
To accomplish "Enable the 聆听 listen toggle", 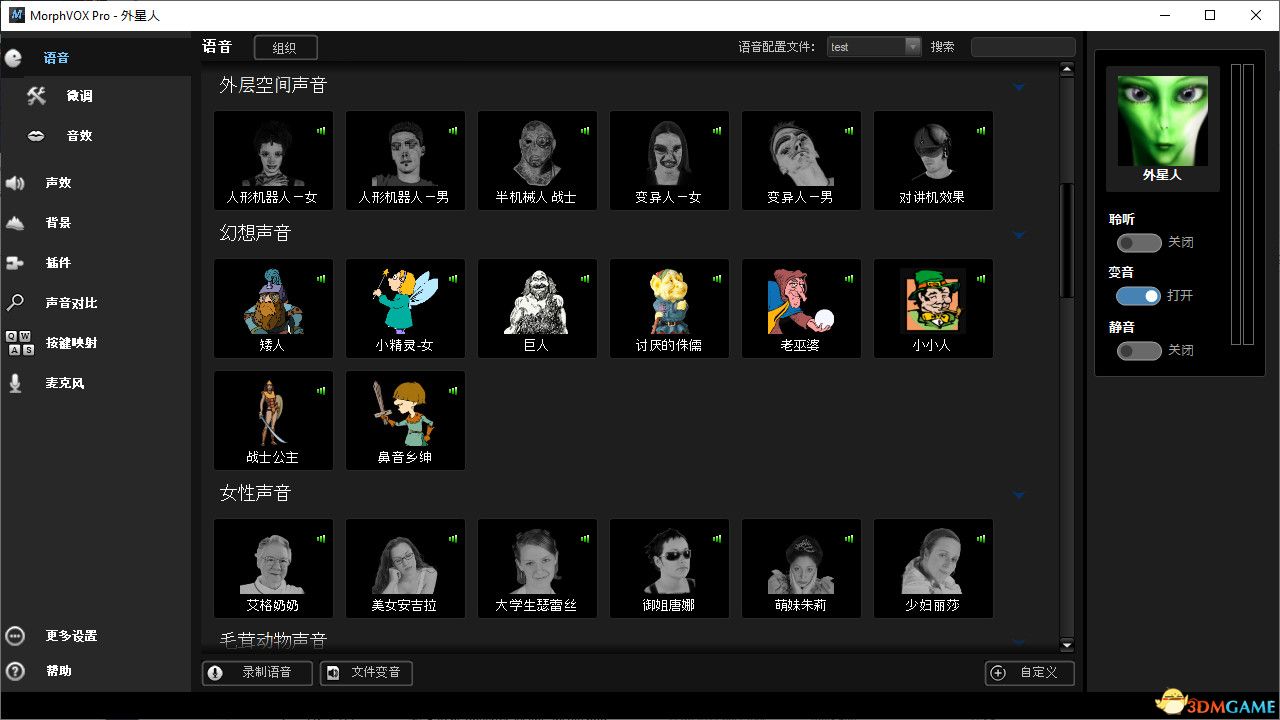I will [x=1139, y=242].
